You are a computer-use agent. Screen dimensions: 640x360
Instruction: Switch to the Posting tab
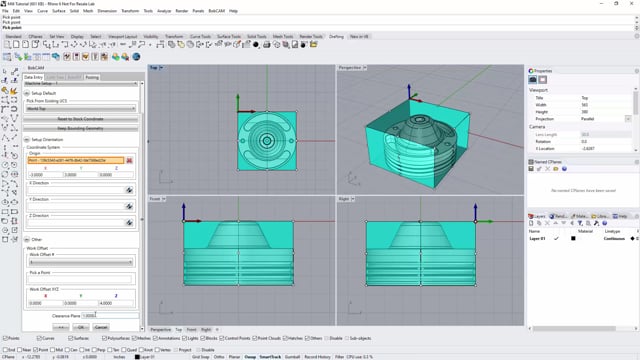[92, 77]
